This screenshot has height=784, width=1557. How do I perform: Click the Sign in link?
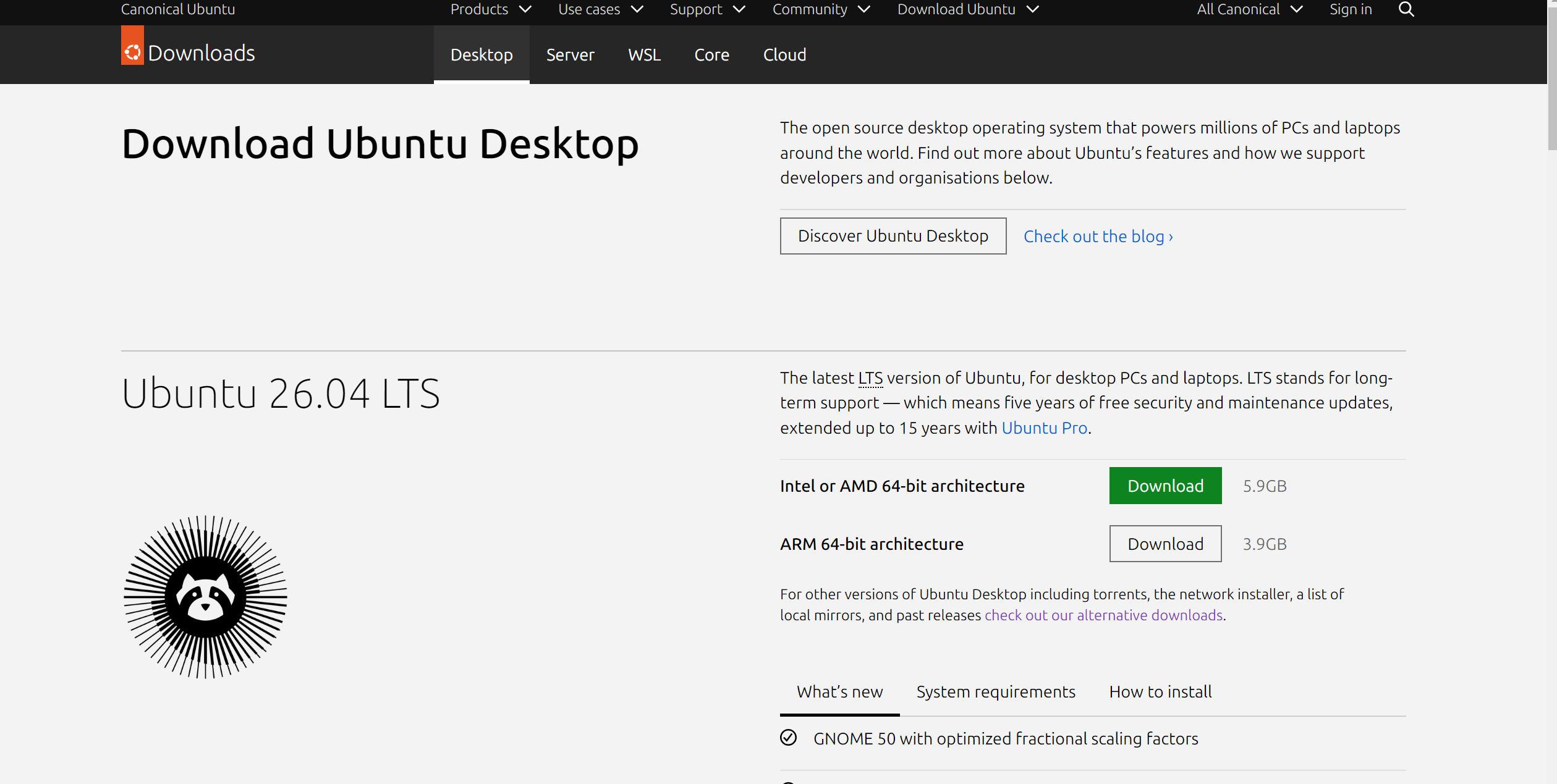1351,9
